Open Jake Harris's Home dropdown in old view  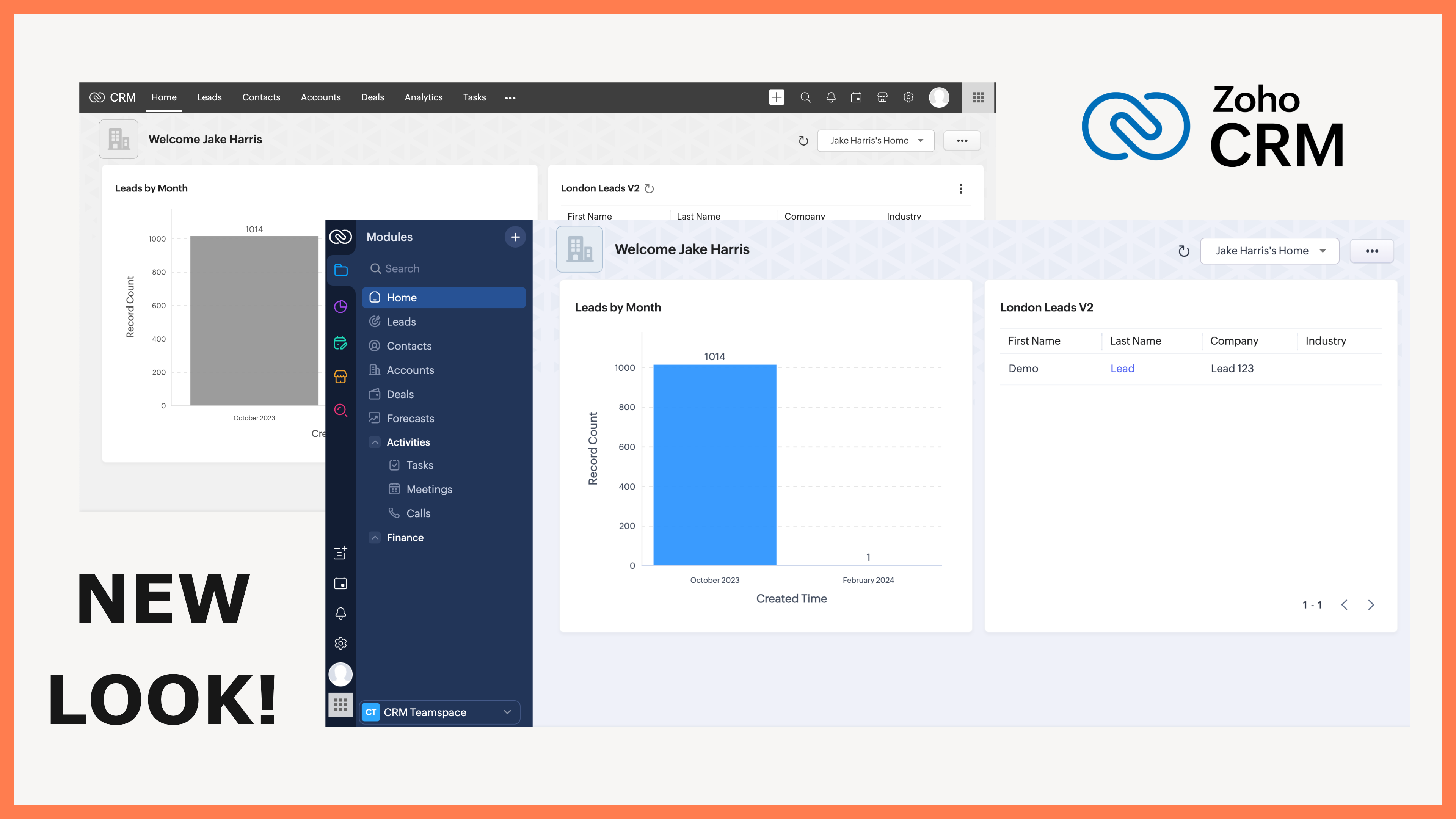click(x=875, y=141)
